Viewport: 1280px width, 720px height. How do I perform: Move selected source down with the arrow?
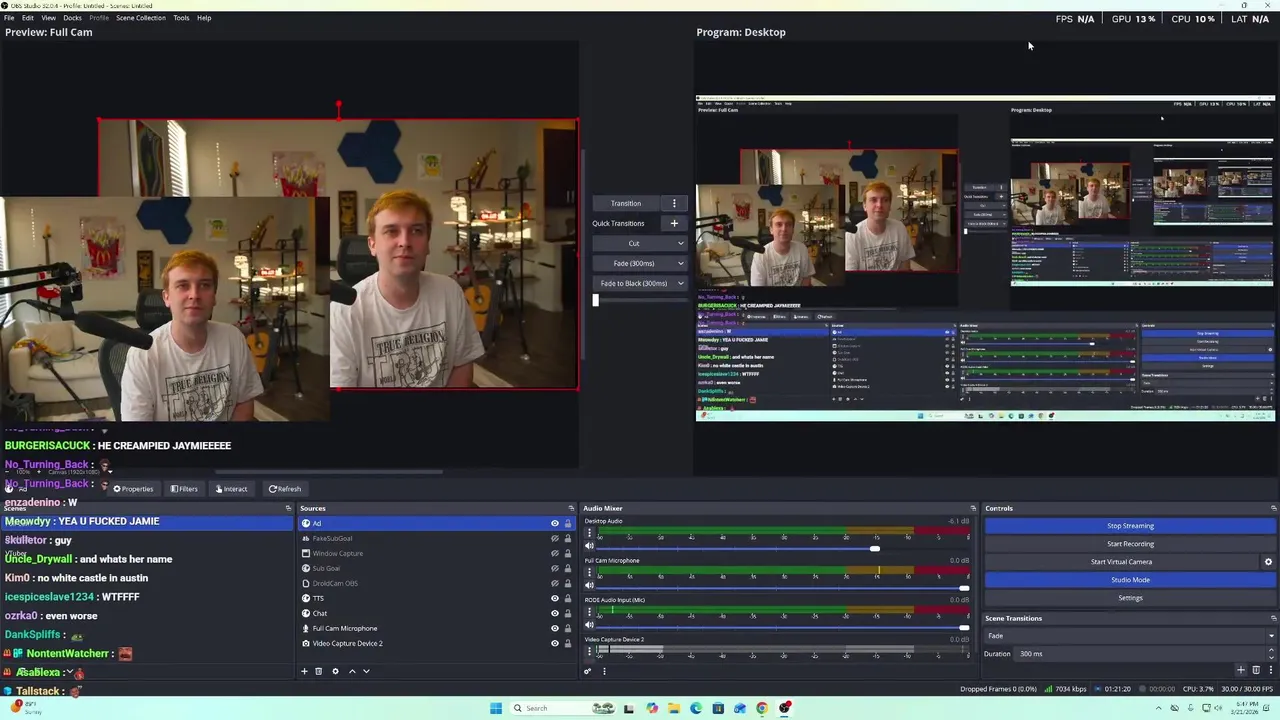[366, 671]
